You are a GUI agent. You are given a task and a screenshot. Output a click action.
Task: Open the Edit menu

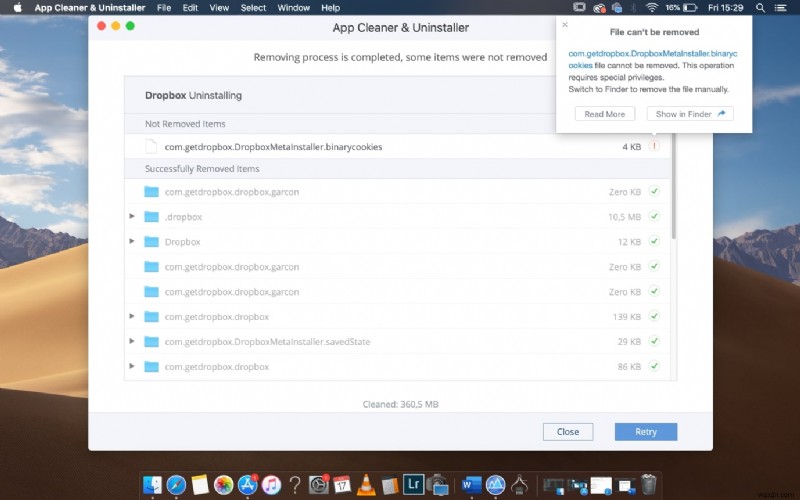click(190, 8)
